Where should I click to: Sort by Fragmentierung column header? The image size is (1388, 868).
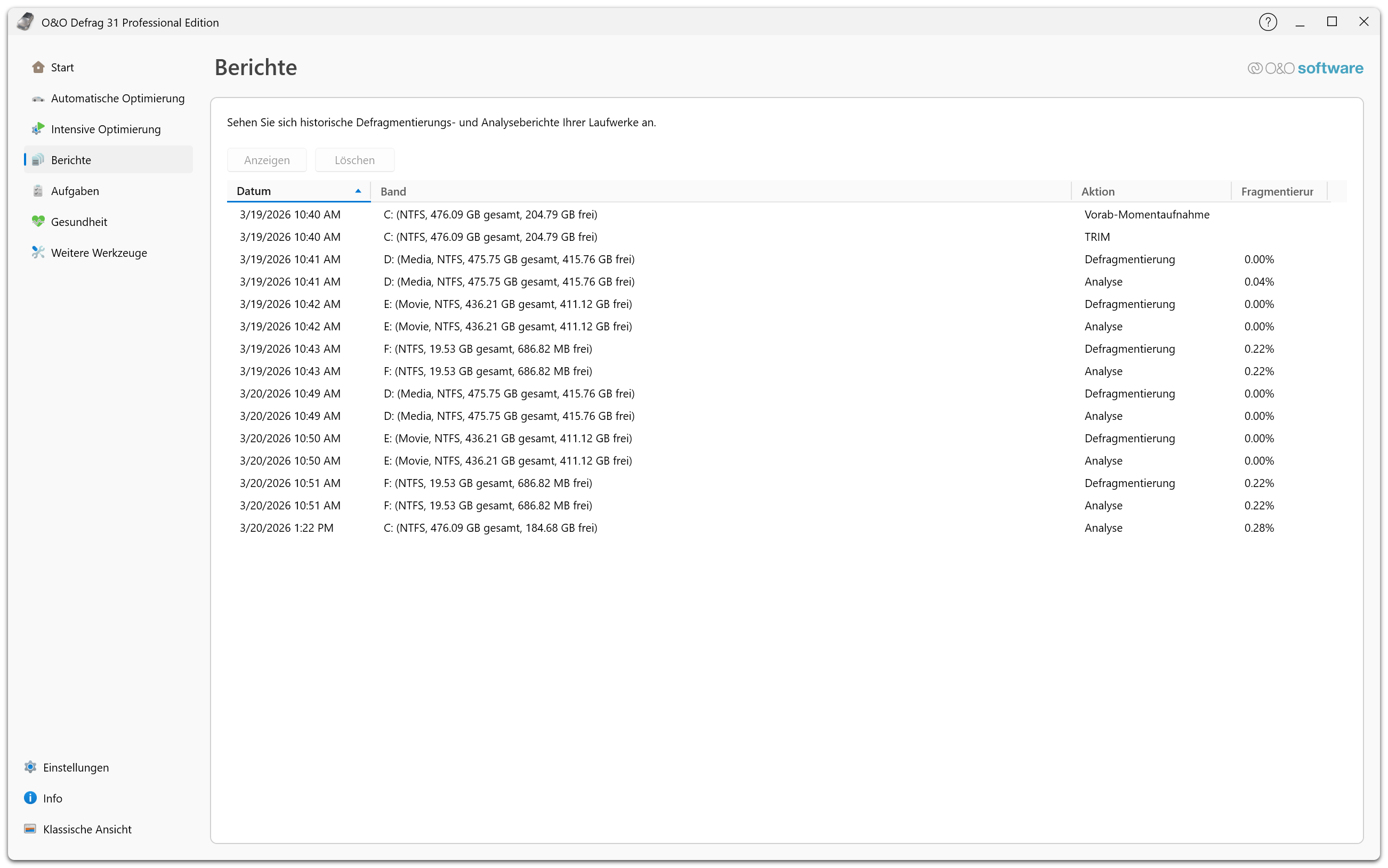point(1277,192)
